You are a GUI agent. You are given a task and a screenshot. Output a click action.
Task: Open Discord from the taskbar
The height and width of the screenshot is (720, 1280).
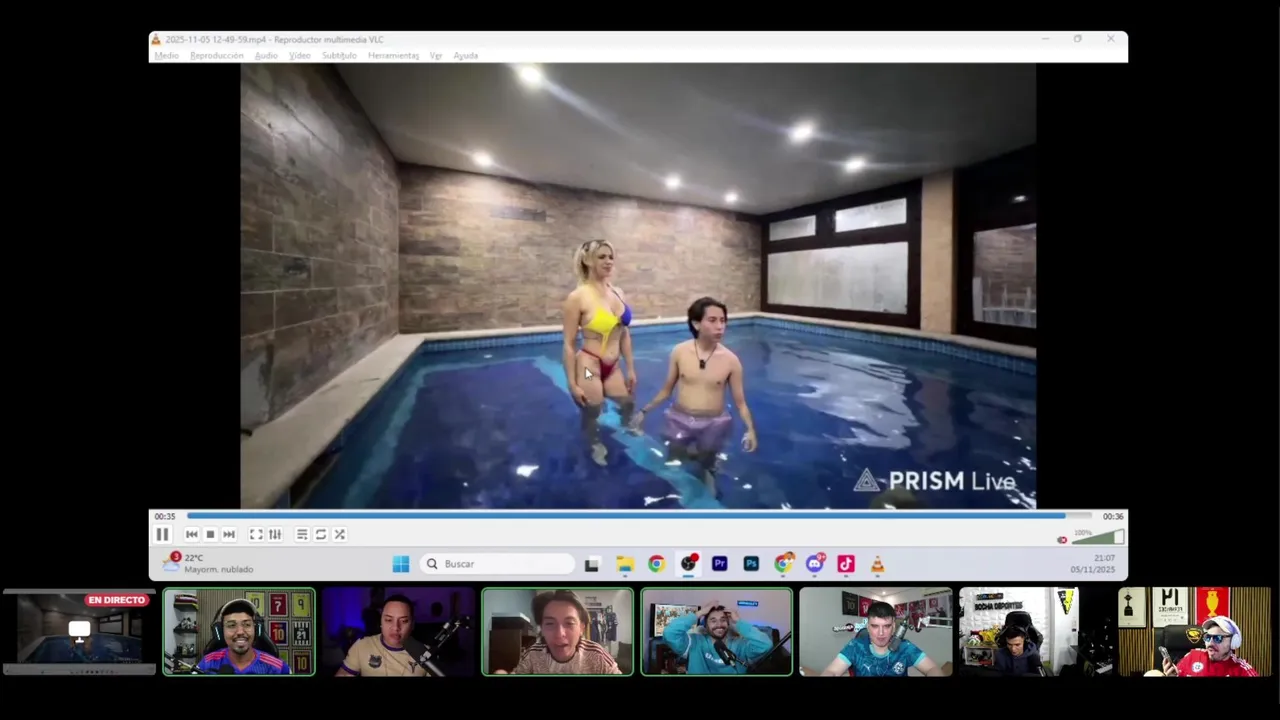coord(815,564)
